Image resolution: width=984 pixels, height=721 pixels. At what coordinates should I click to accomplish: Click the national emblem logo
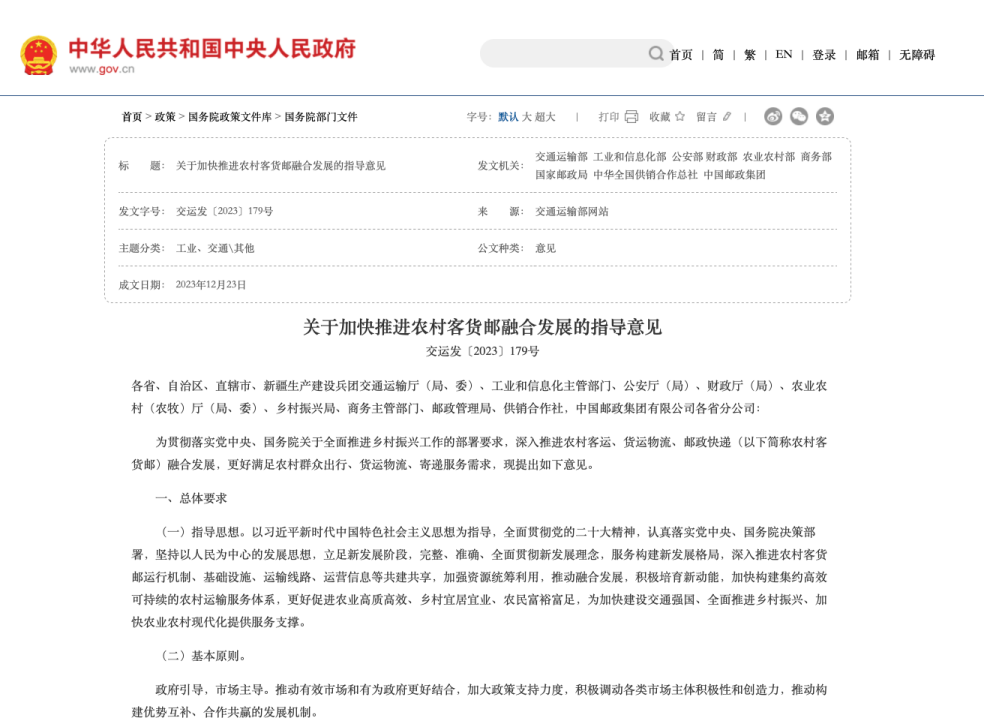(x=39, y=55)
